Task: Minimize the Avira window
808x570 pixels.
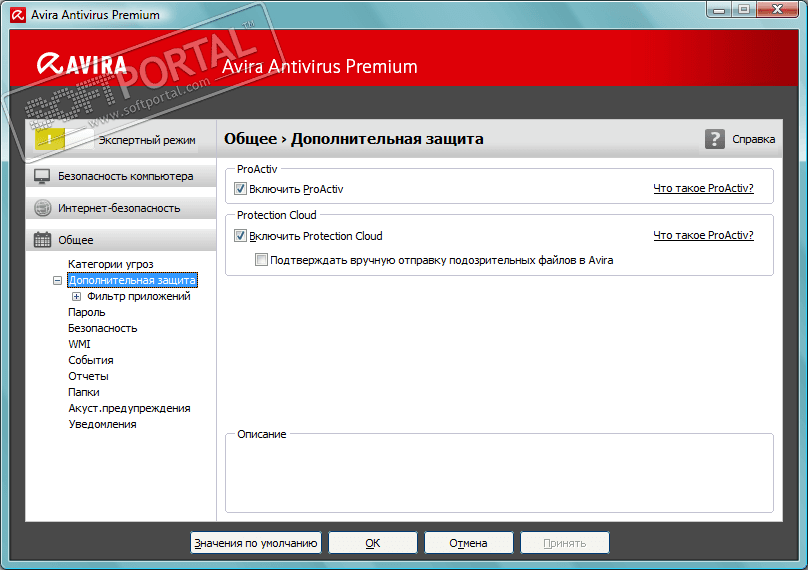Action: [720, 9]
